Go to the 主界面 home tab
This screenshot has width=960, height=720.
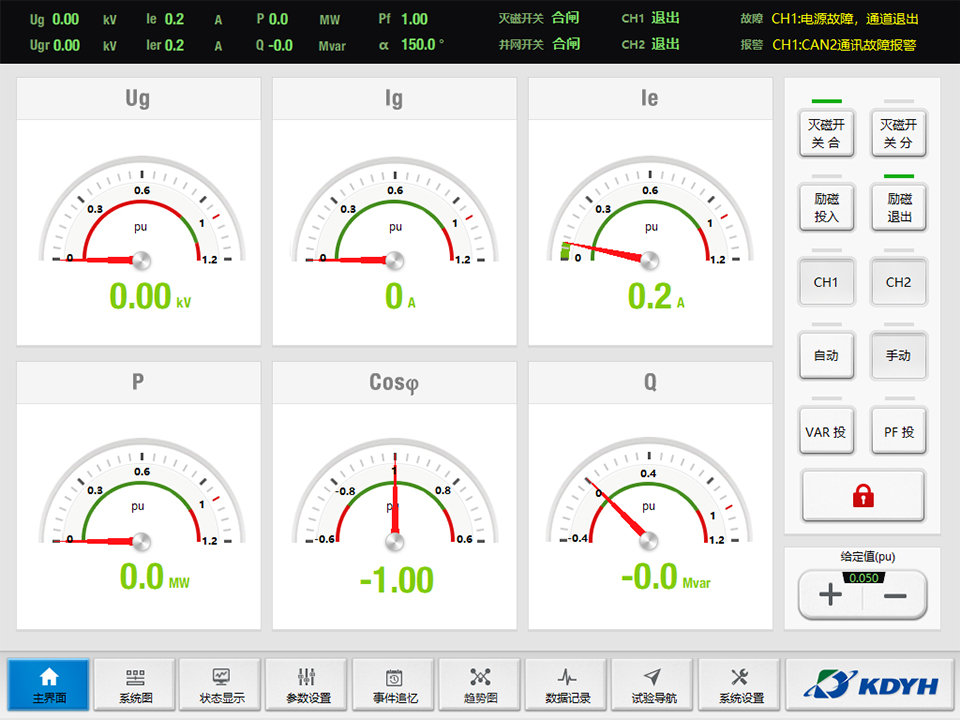pos(48,685)
